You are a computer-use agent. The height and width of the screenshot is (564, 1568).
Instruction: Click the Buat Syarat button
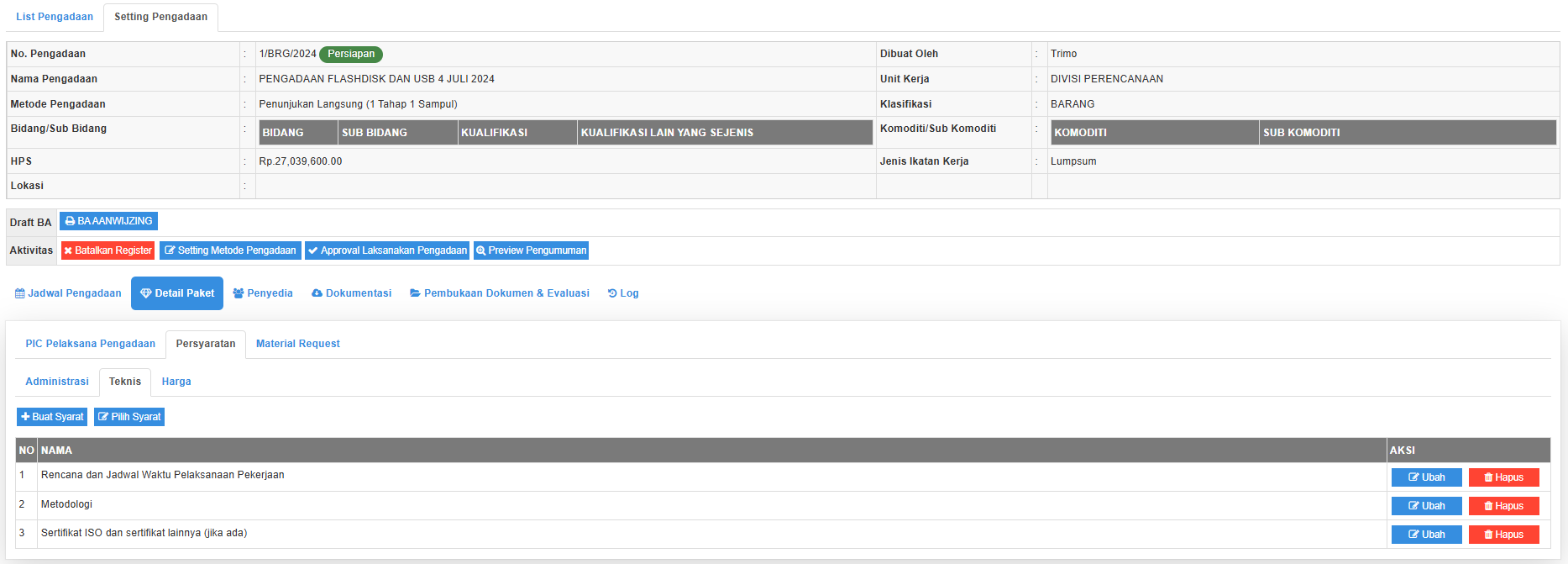[52, 417]
